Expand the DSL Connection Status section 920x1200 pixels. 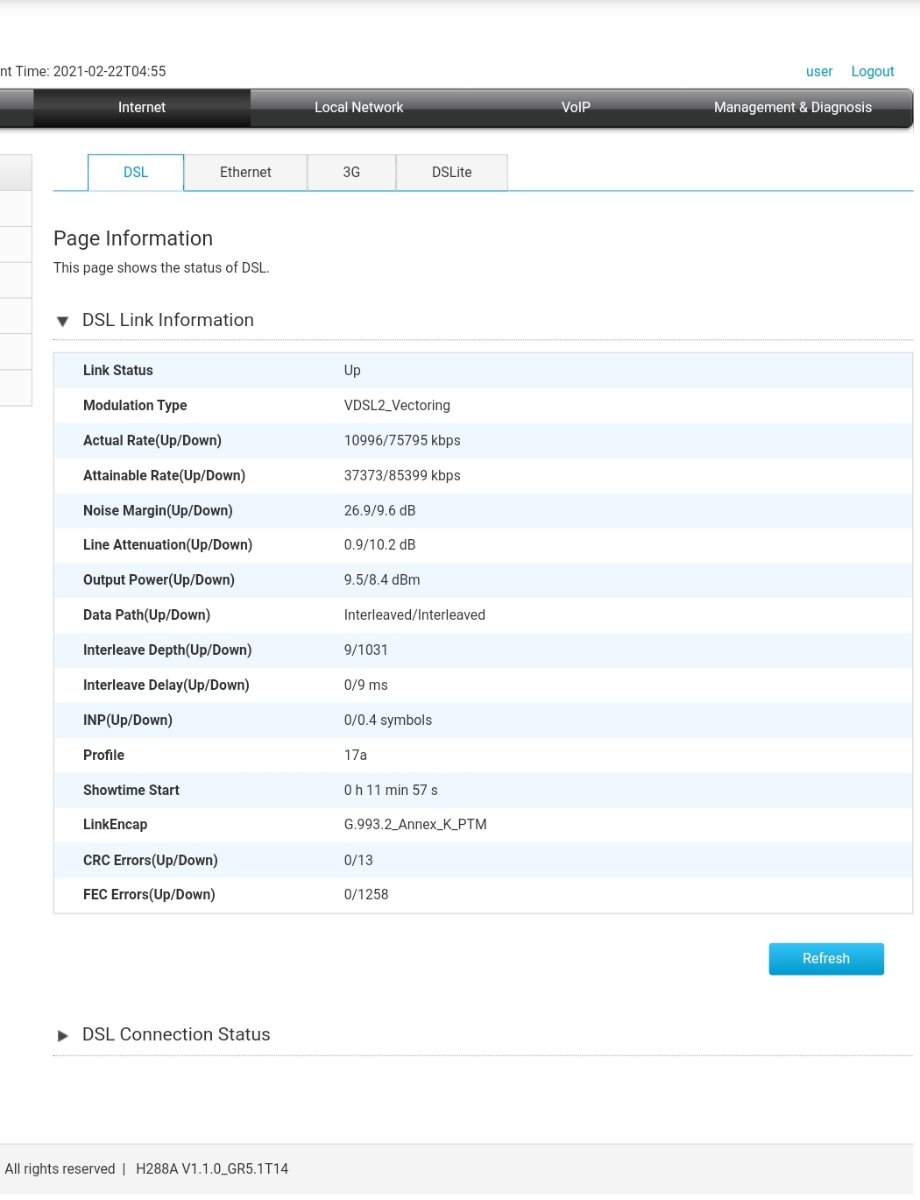[63, 1036]
